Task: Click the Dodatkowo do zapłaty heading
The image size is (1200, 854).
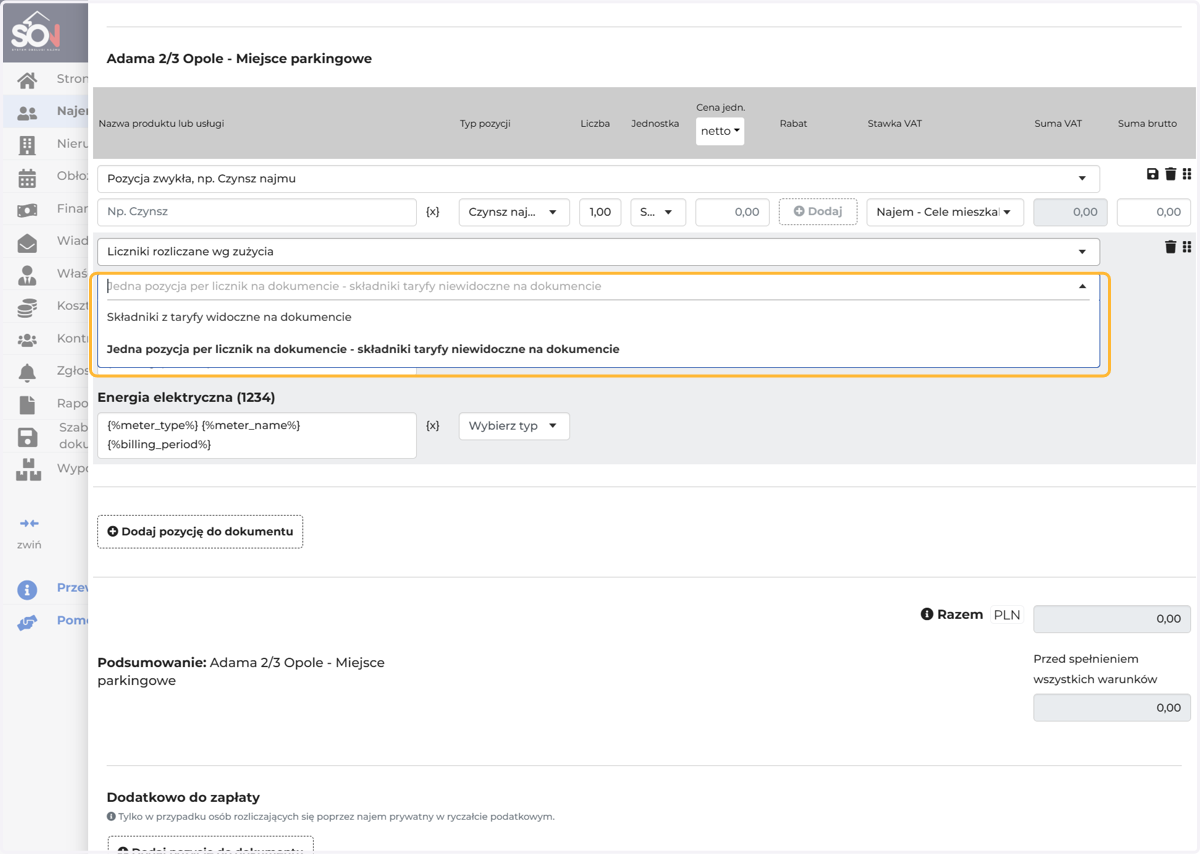Action: click(x=183, y=797)
